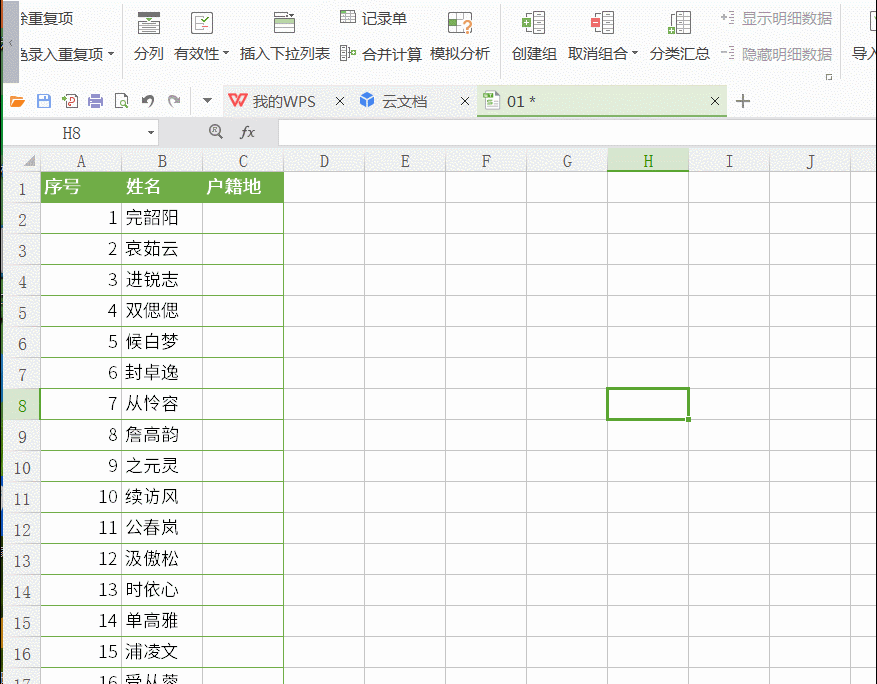877x684 pixels.
Task: Click the new tab plus button
Action: click(745, 101)
